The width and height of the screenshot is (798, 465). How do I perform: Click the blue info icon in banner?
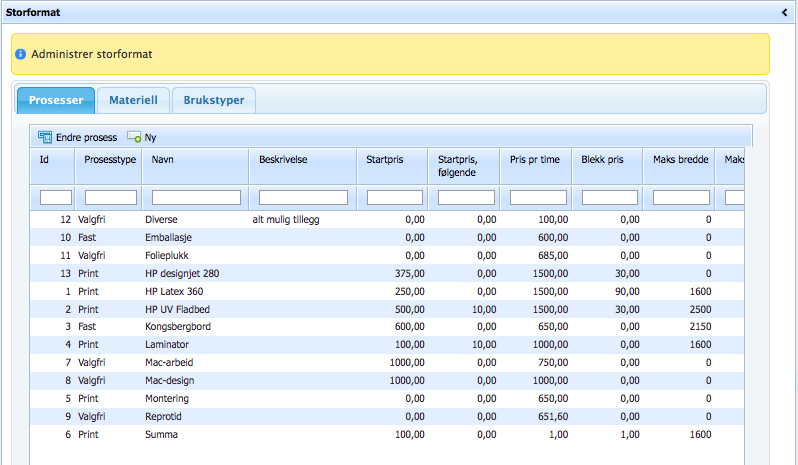pyautogui.click(x=21, y=54)
